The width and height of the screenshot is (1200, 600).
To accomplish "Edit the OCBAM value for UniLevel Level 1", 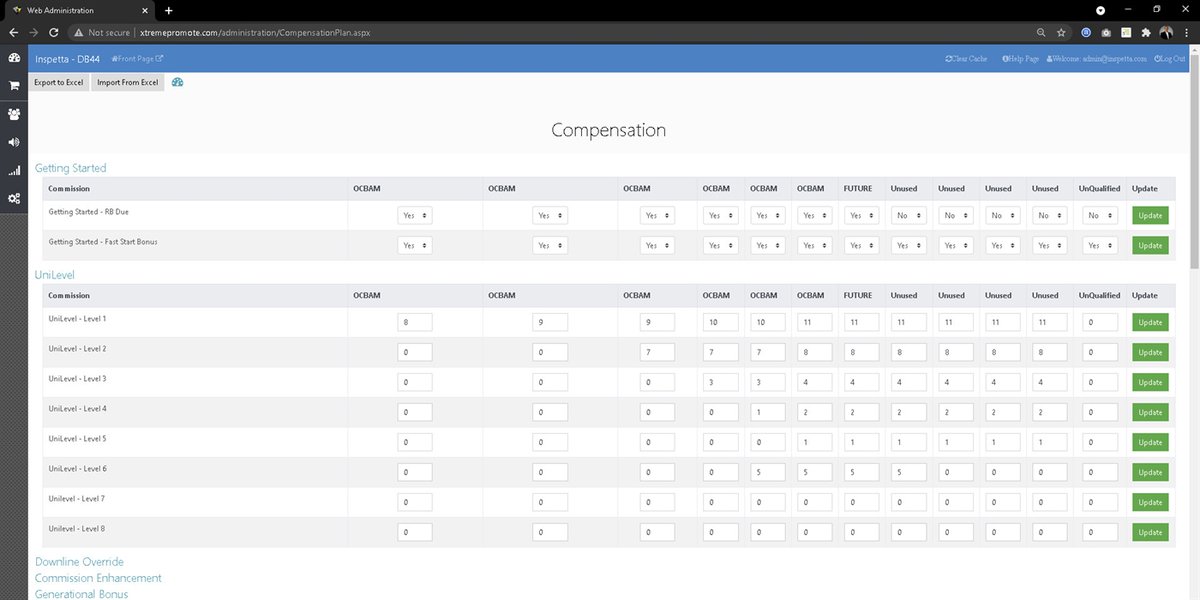I will [x=414, y=321].
